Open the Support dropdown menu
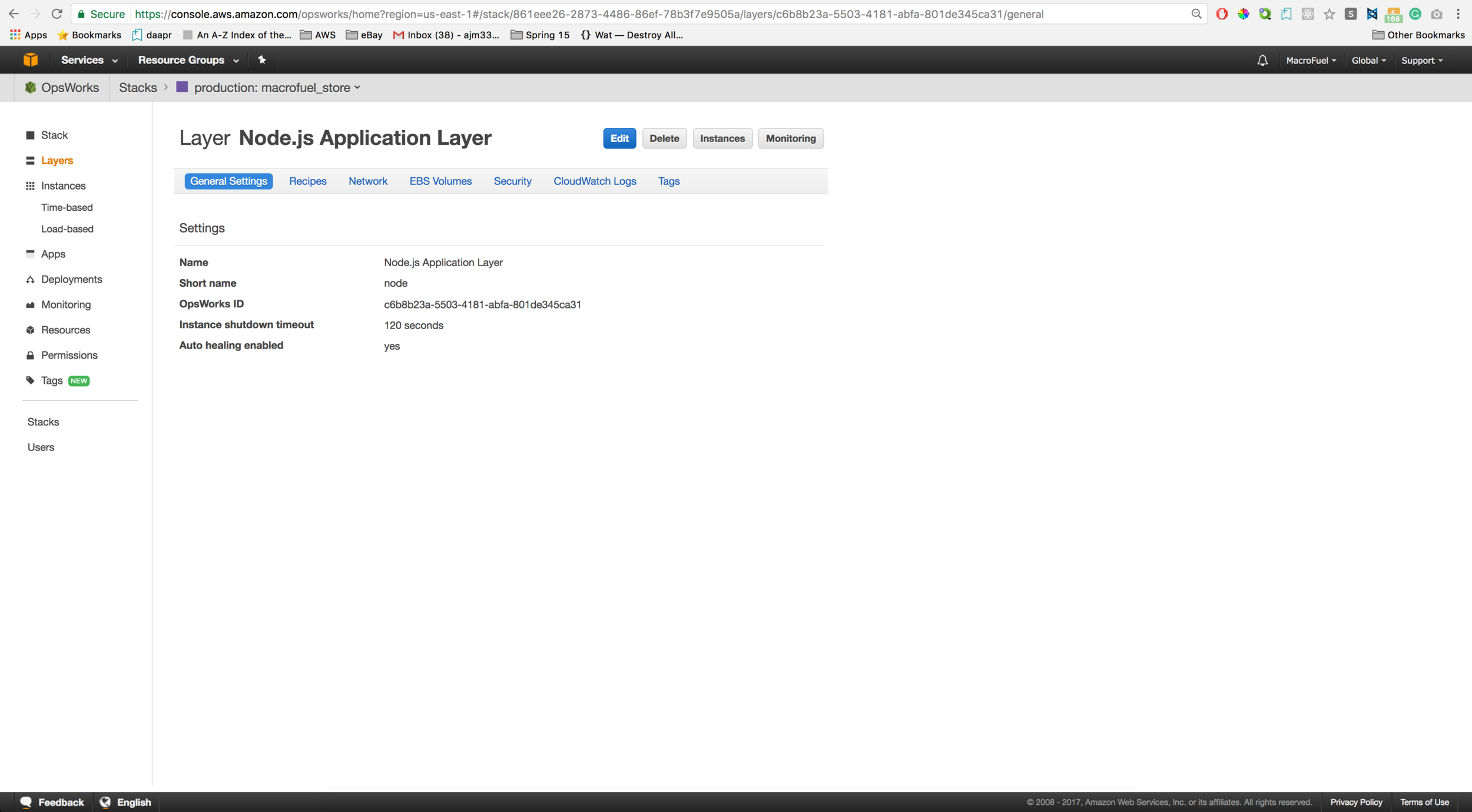This screenshot has height=812, width=1472. coord(1422,60)
